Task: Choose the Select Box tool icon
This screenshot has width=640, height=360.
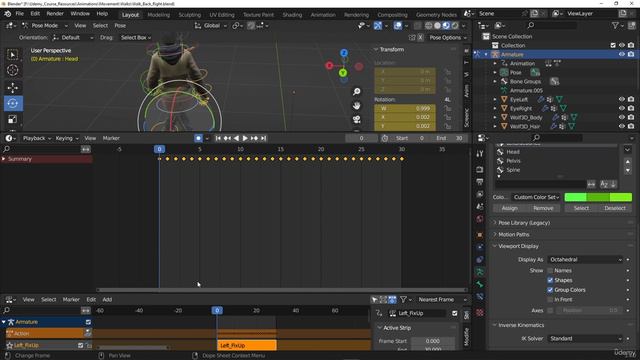Action: [13, 55]
